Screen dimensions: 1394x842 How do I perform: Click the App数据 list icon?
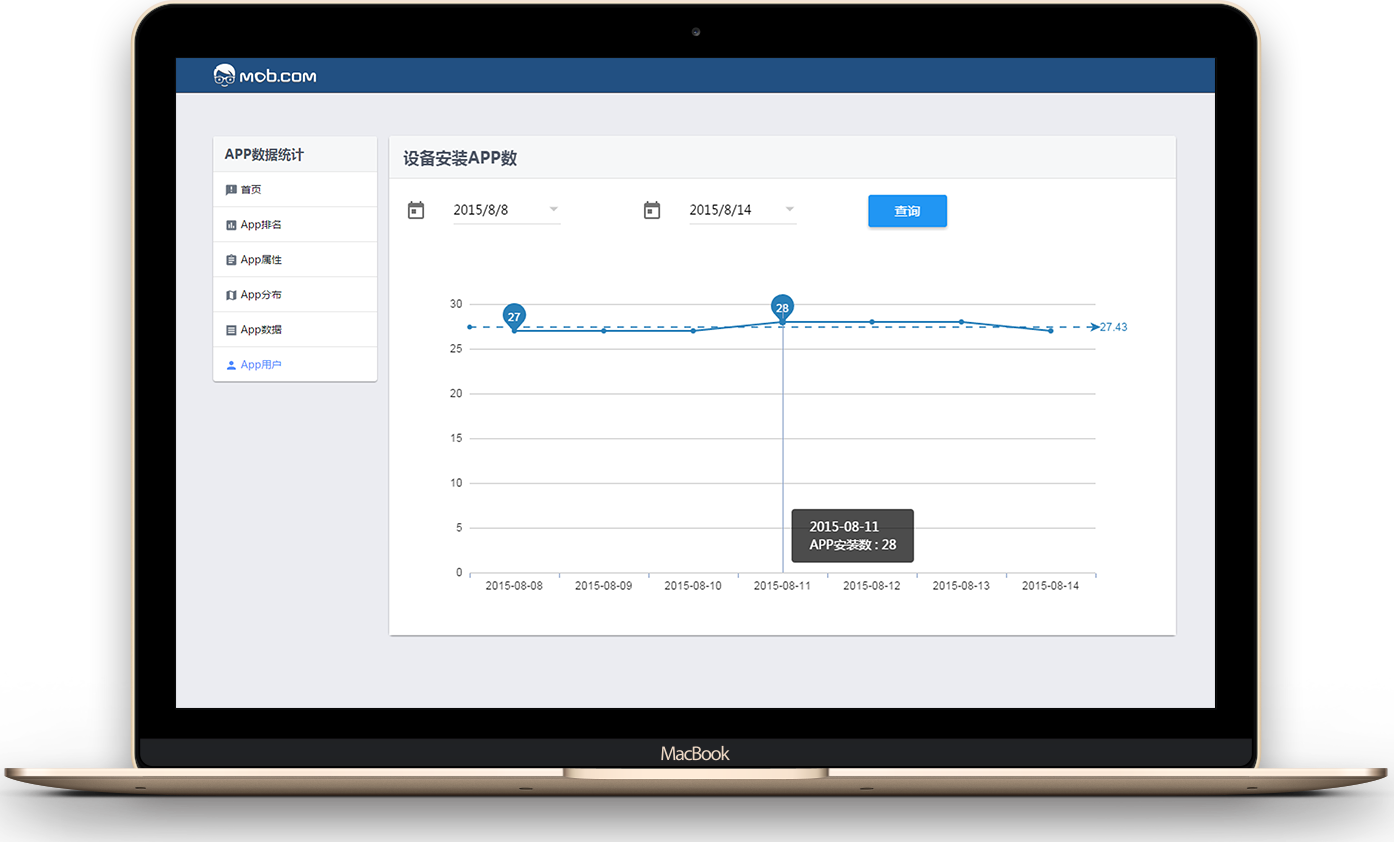(231, 330)
